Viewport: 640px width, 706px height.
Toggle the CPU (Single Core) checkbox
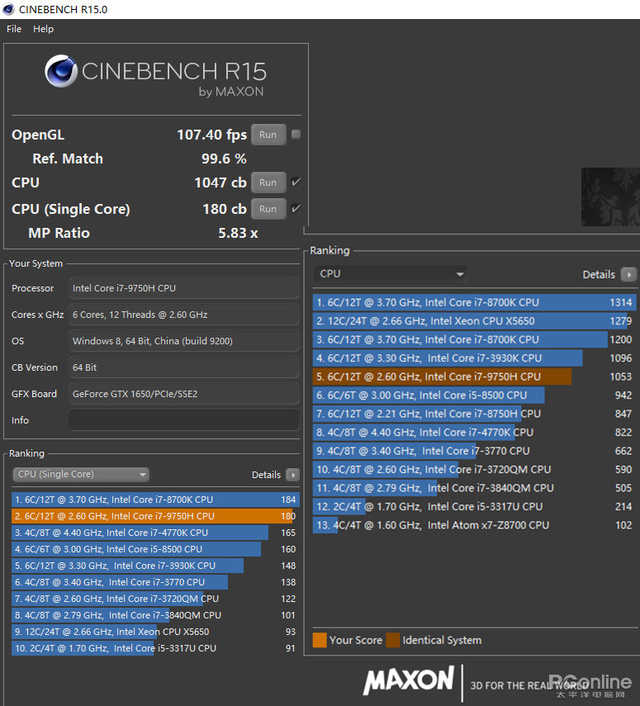click(296, 208)
